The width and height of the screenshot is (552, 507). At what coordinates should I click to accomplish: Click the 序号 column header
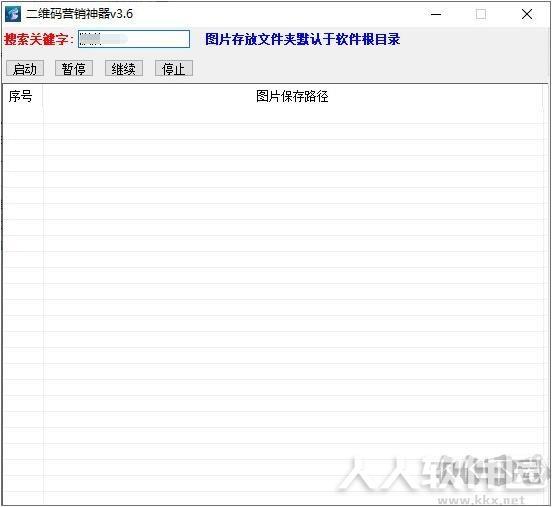pyautogui.click(x=23, y=96)
